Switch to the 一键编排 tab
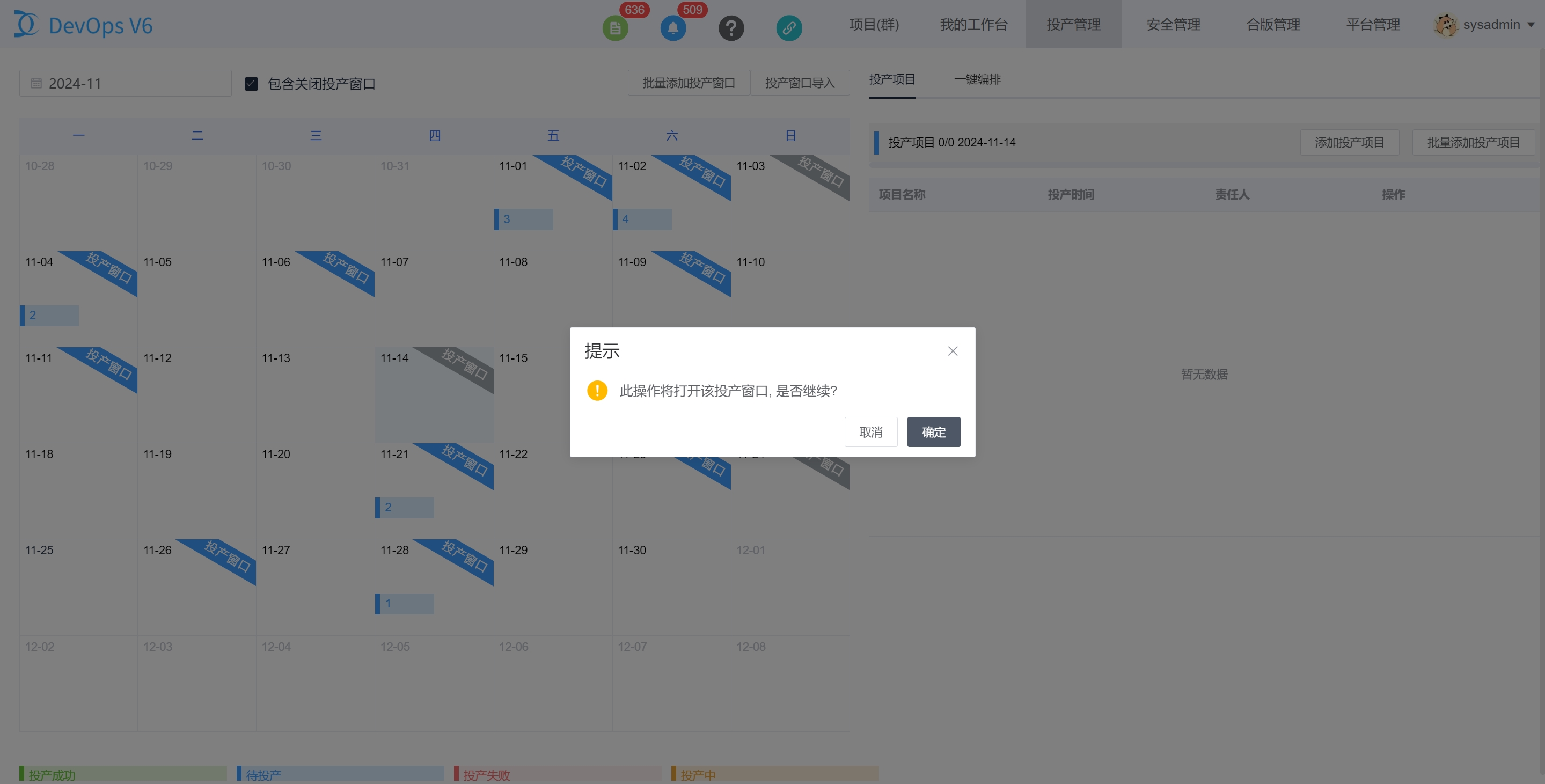The height and width of the screenshot is (784, 1545). tap(977, 79)
